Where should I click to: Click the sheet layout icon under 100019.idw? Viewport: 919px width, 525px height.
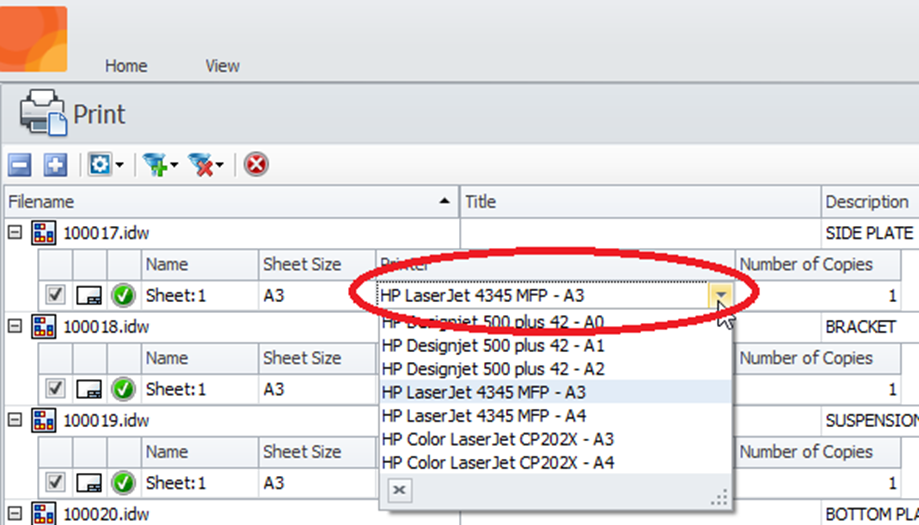(89, 483)
